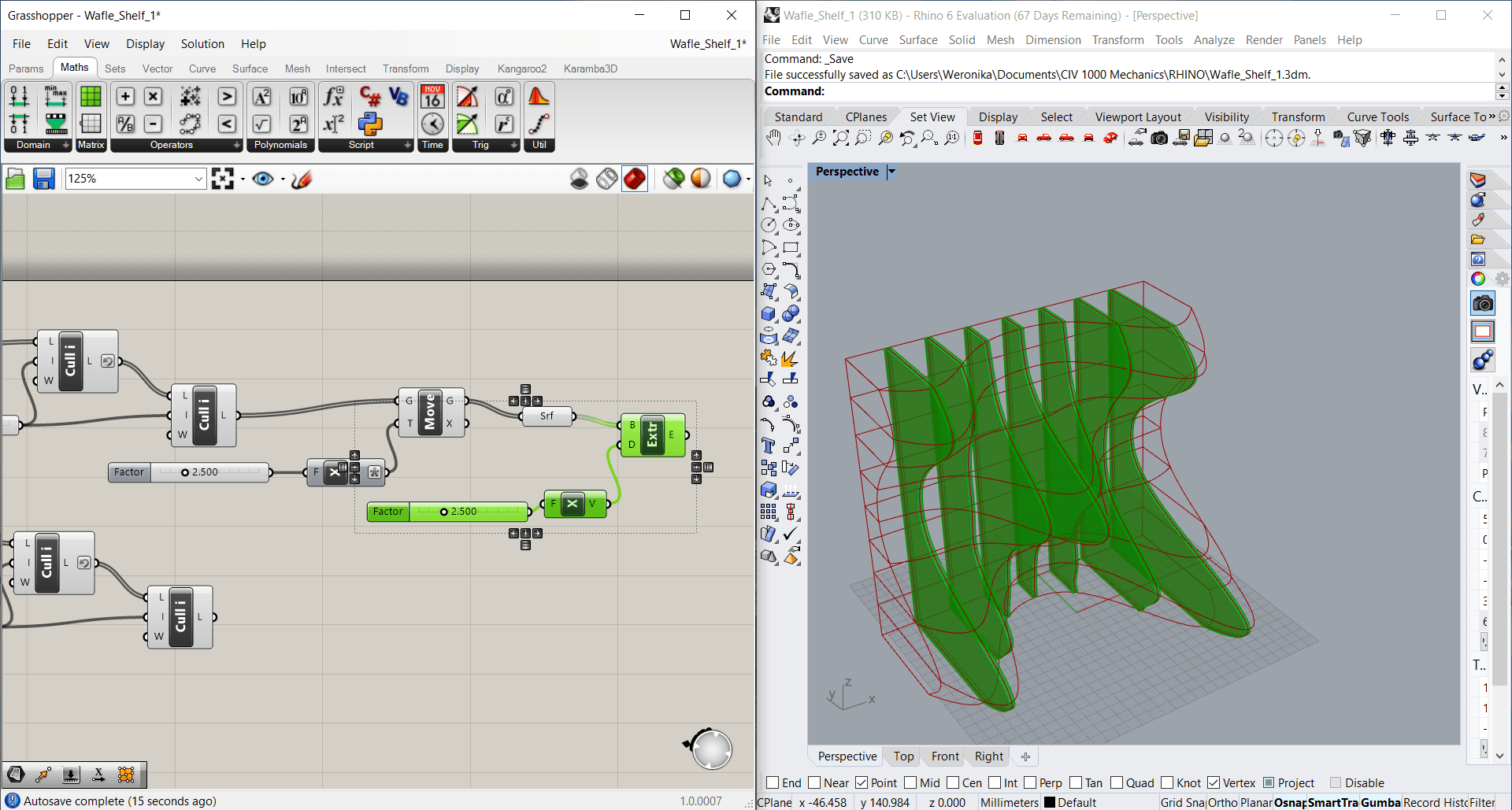Select the Addition operator component icon
Image resolution: width=1512 pixels, height=810 pixels.
click(125, 96)
